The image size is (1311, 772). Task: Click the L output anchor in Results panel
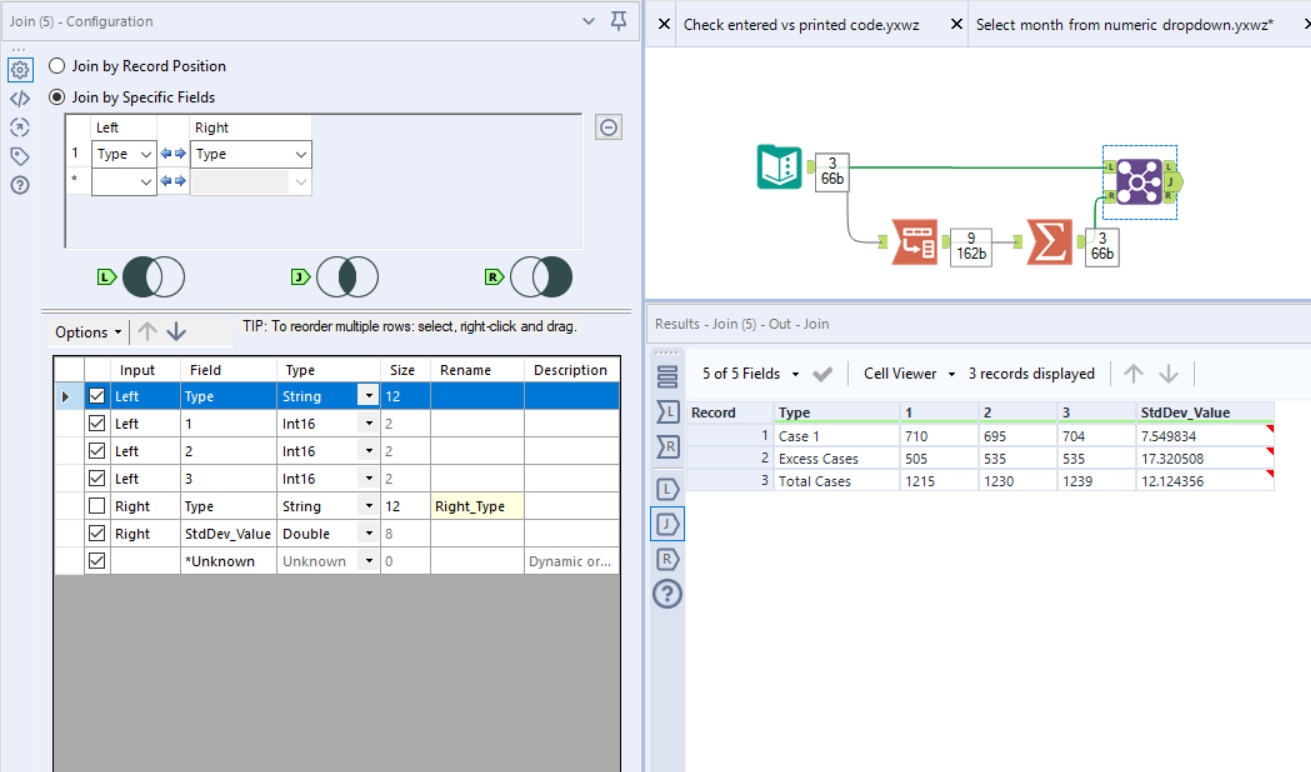click(667, 488)
